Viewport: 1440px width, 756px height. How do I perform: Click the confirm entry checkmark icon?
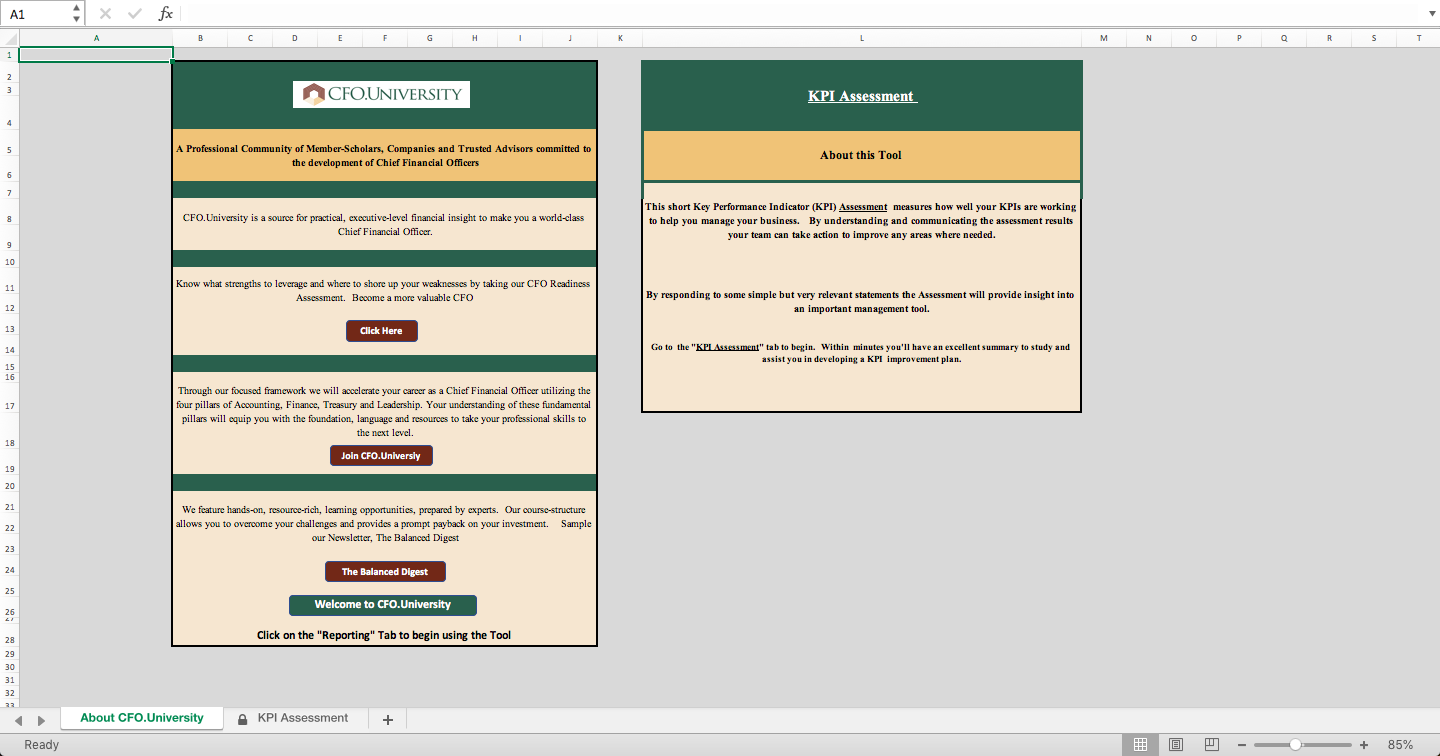[x=135, y=14]
